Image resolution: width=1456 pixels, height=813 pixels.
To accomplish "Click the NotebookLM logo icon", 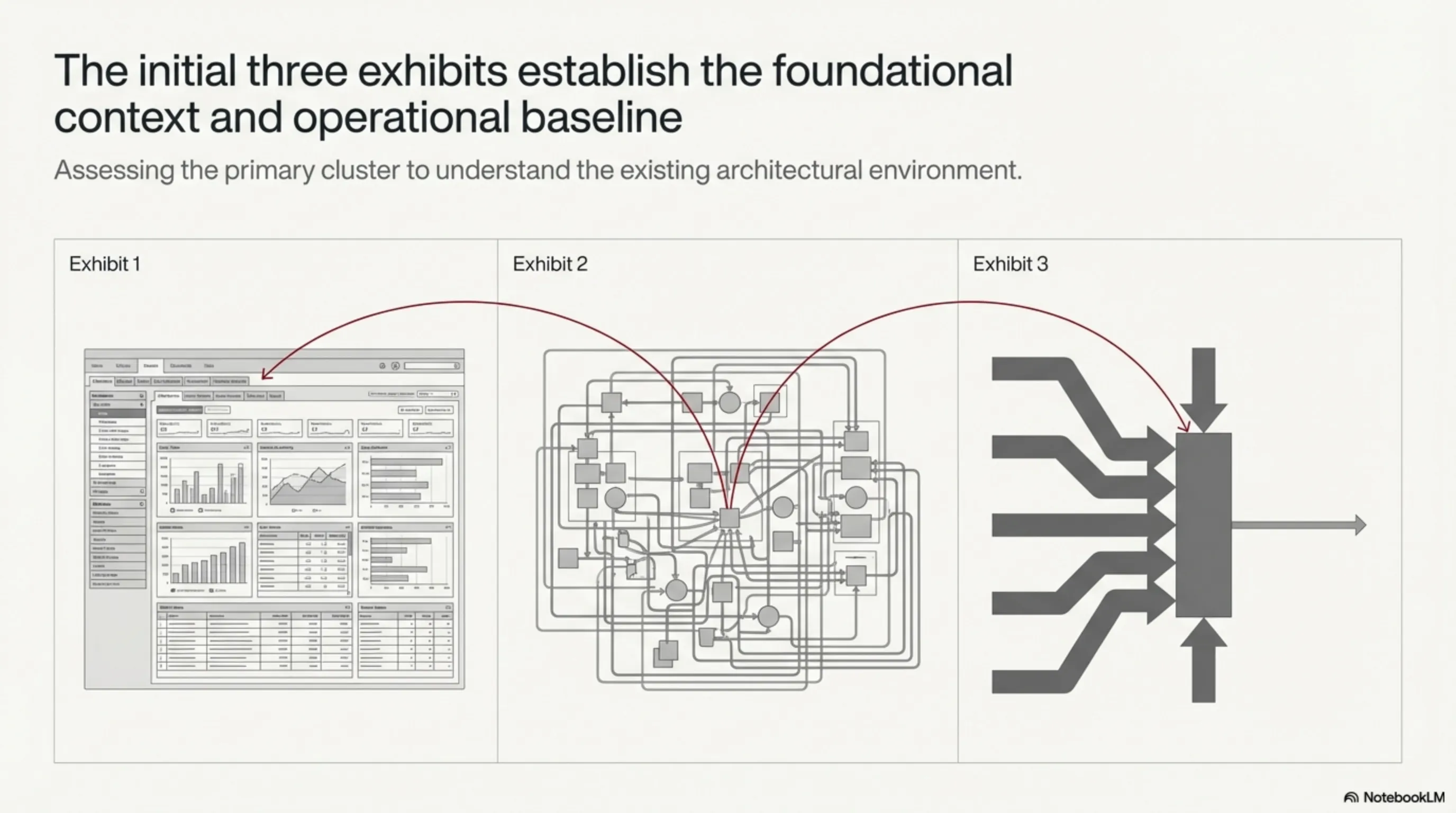I will tap(1350, 798).
